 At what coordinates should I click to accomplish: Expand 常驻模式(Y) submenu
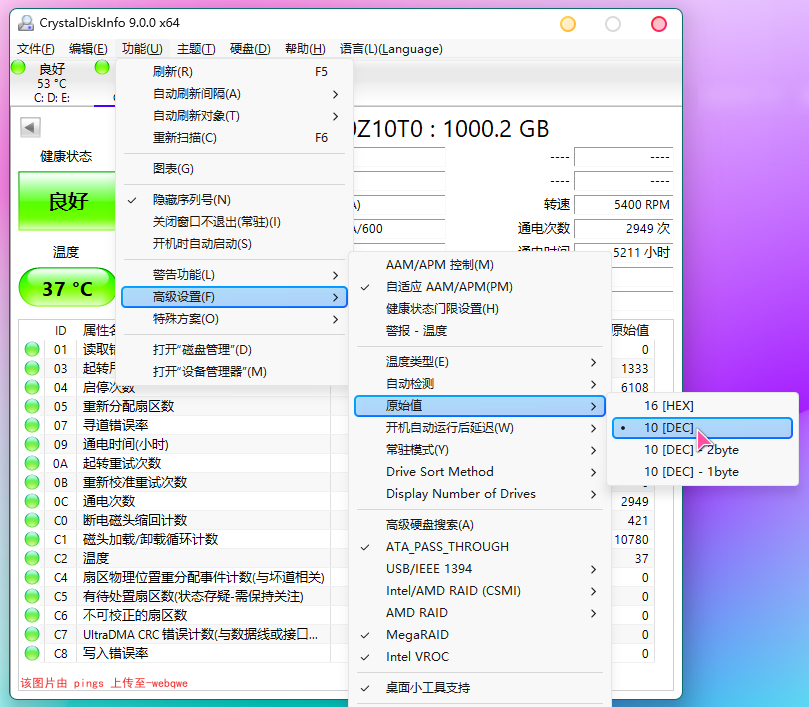coord(480,450)
